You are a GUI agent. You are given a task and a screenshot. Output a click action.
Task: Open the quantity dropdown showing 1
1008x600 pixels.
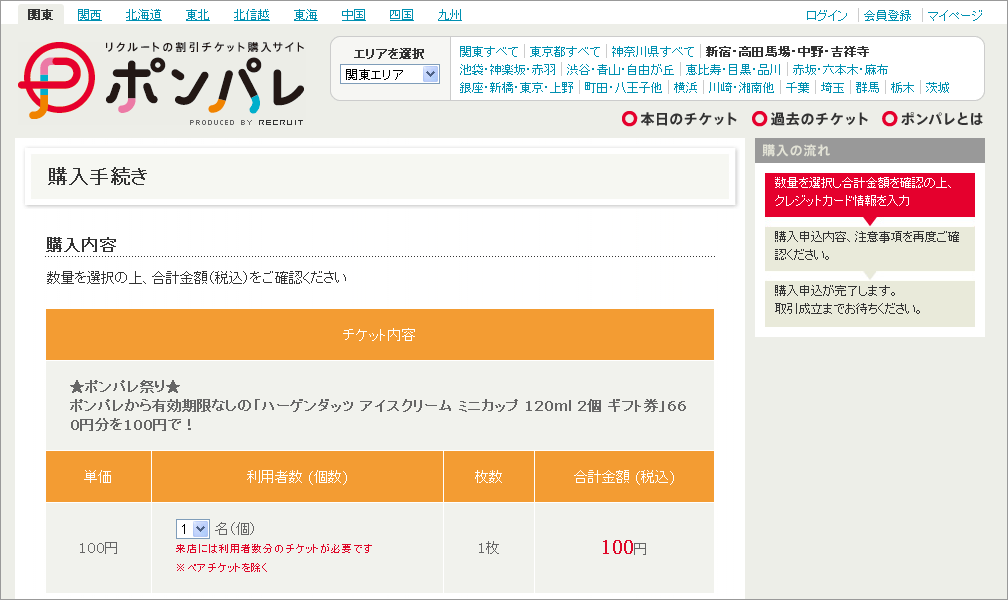pyautogui.click(x=193, y=529)
